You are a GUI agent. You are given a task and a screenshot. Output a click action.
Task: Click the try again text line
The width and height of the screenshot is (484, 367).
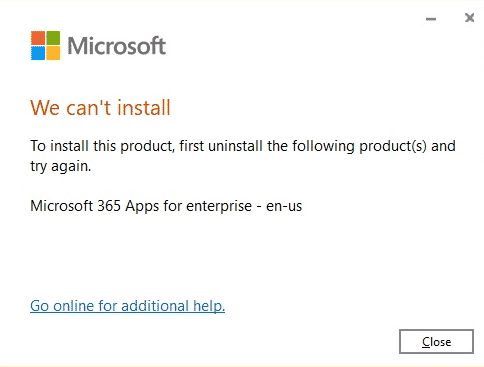[x=61, y=166]
